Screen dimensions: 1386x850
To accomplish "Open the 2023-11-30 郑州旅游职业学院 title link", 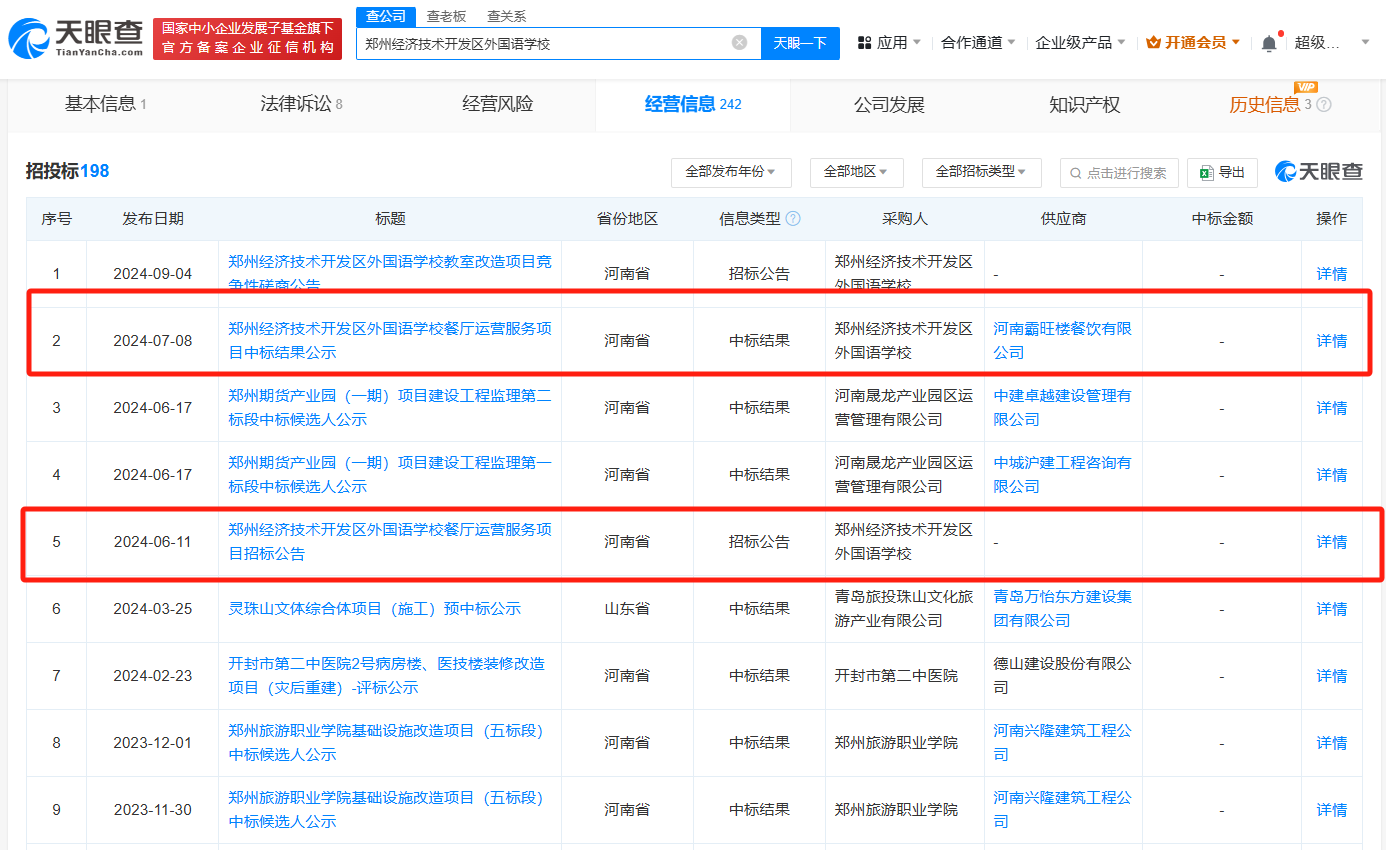I will pyautogui.click(x=386, y=809).
